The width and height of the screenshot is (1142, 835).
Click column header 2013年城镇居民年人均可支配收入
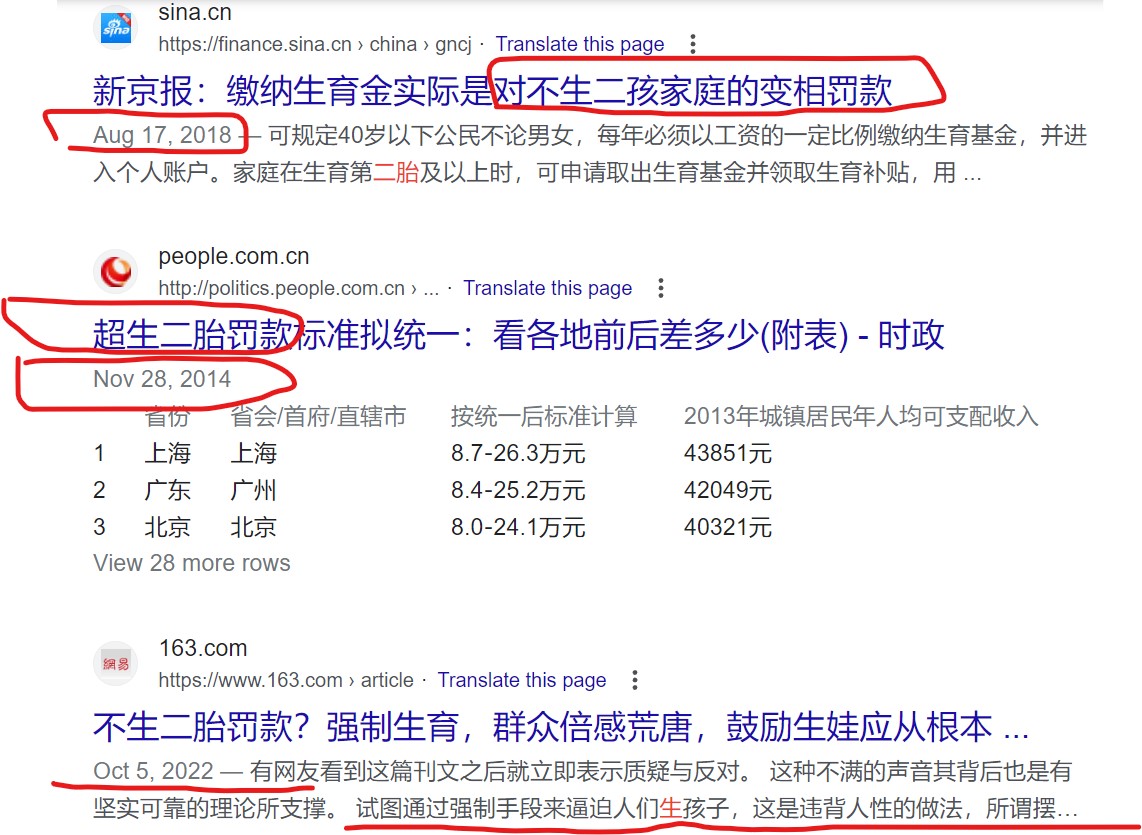(861, 416)
